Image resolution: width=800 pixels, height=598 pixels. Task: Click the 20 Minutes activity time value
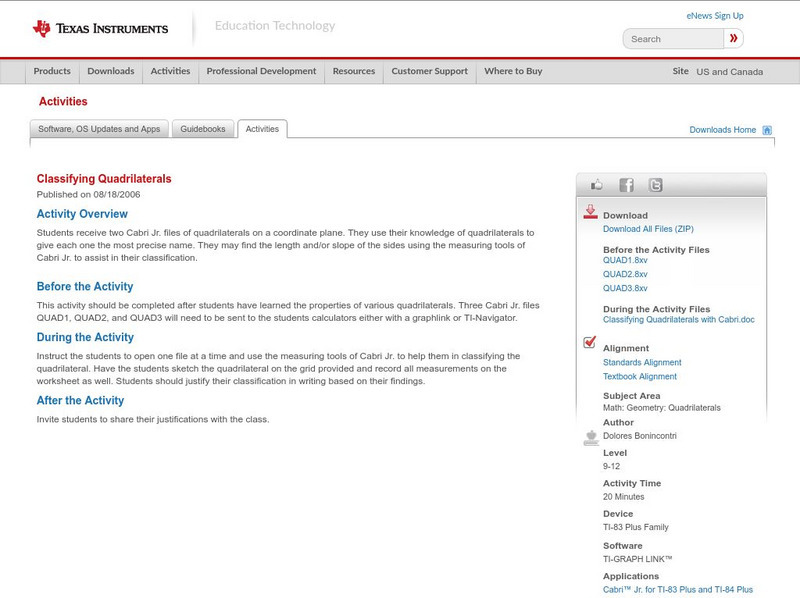623,497
